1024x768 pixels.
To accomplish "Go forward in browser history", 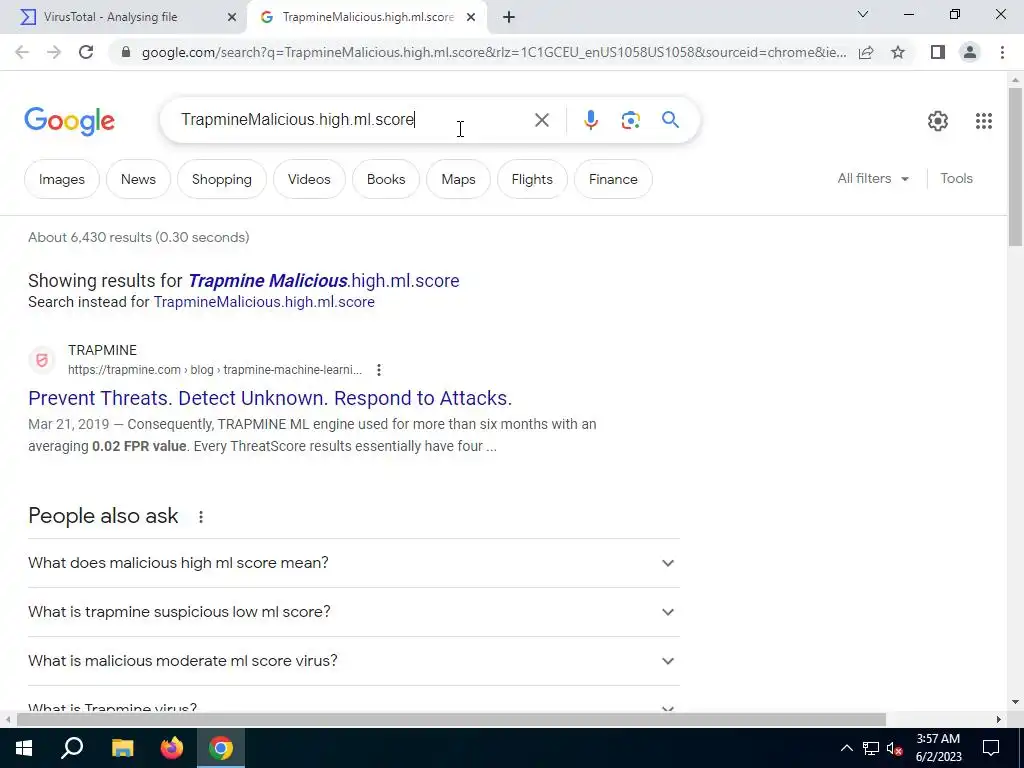I will [54, 52].
